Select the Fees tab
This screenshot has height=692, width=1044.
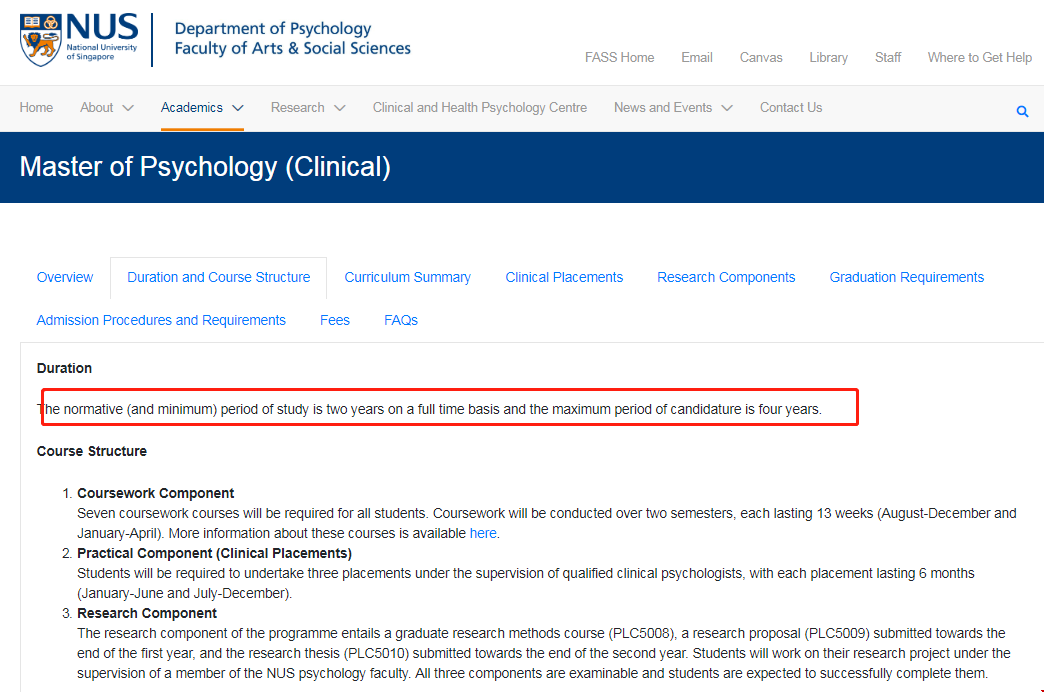(x=335, y=321)
